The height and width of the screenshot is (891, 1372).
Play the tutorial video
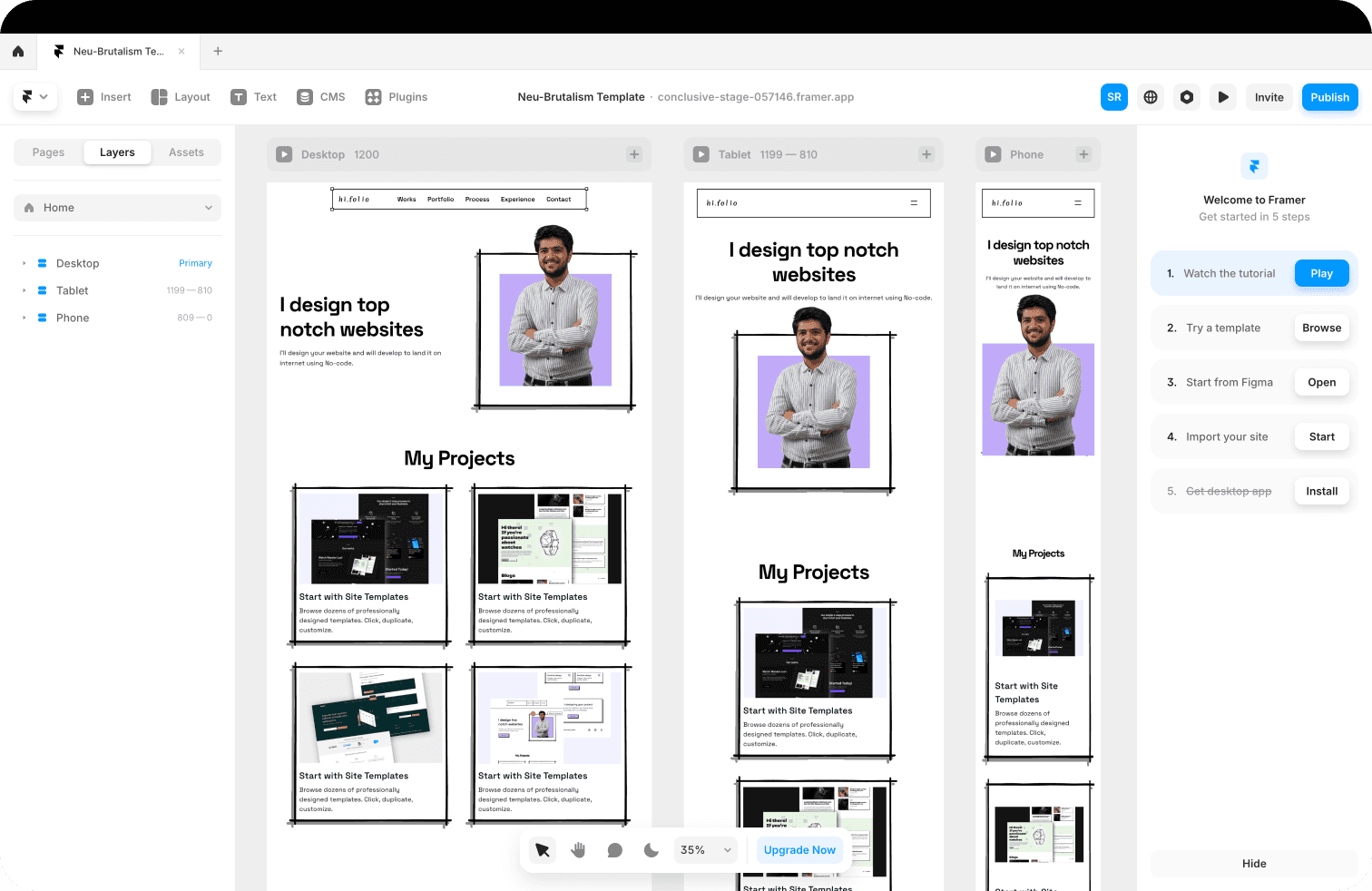(1321, 273)
